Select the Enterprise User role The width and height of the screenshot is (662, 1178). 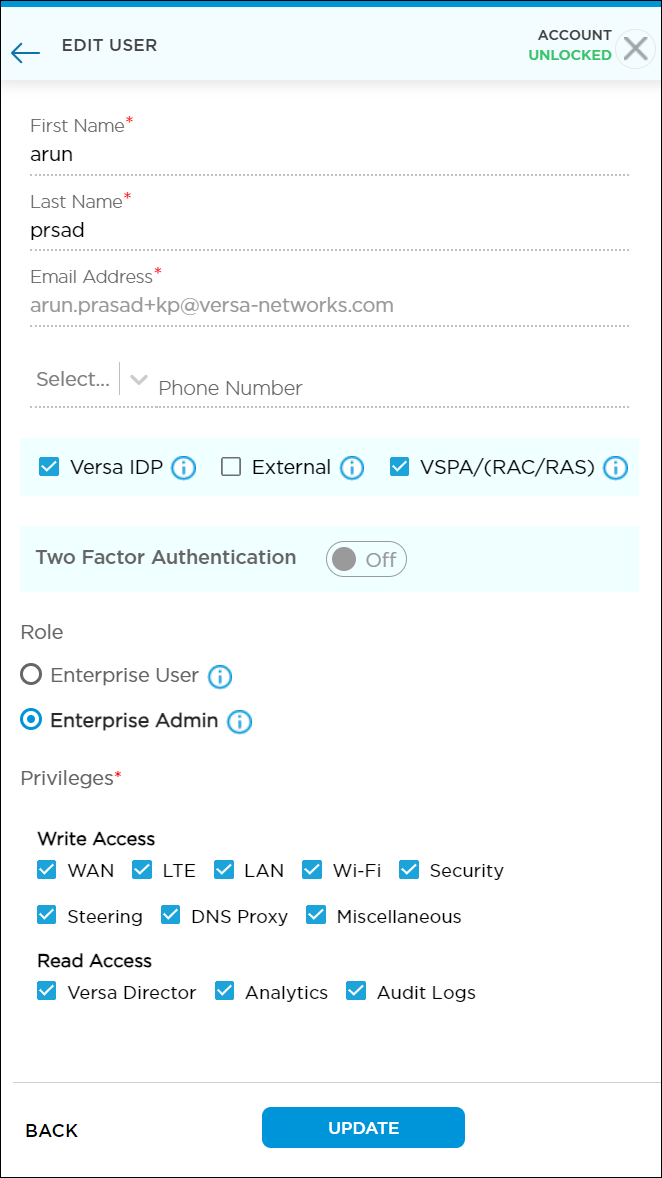point(32,675)
